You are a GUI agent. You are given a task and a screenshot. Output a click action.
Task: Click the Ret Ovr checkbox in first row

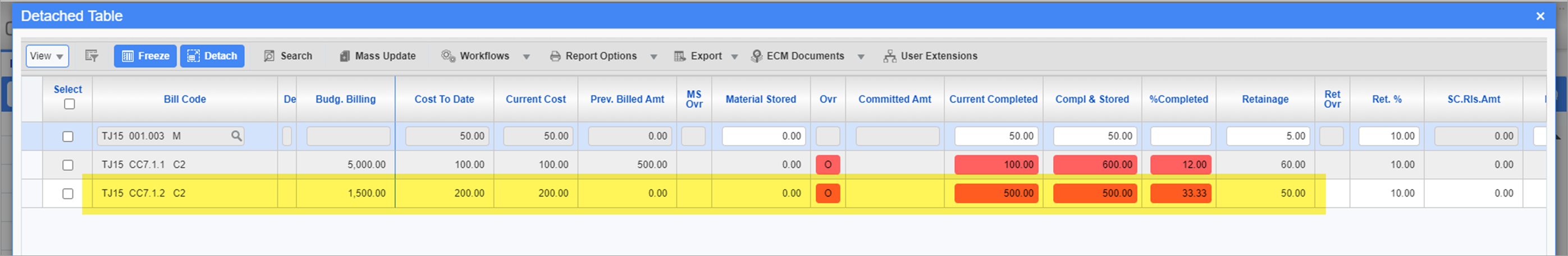pos(1331,136)
